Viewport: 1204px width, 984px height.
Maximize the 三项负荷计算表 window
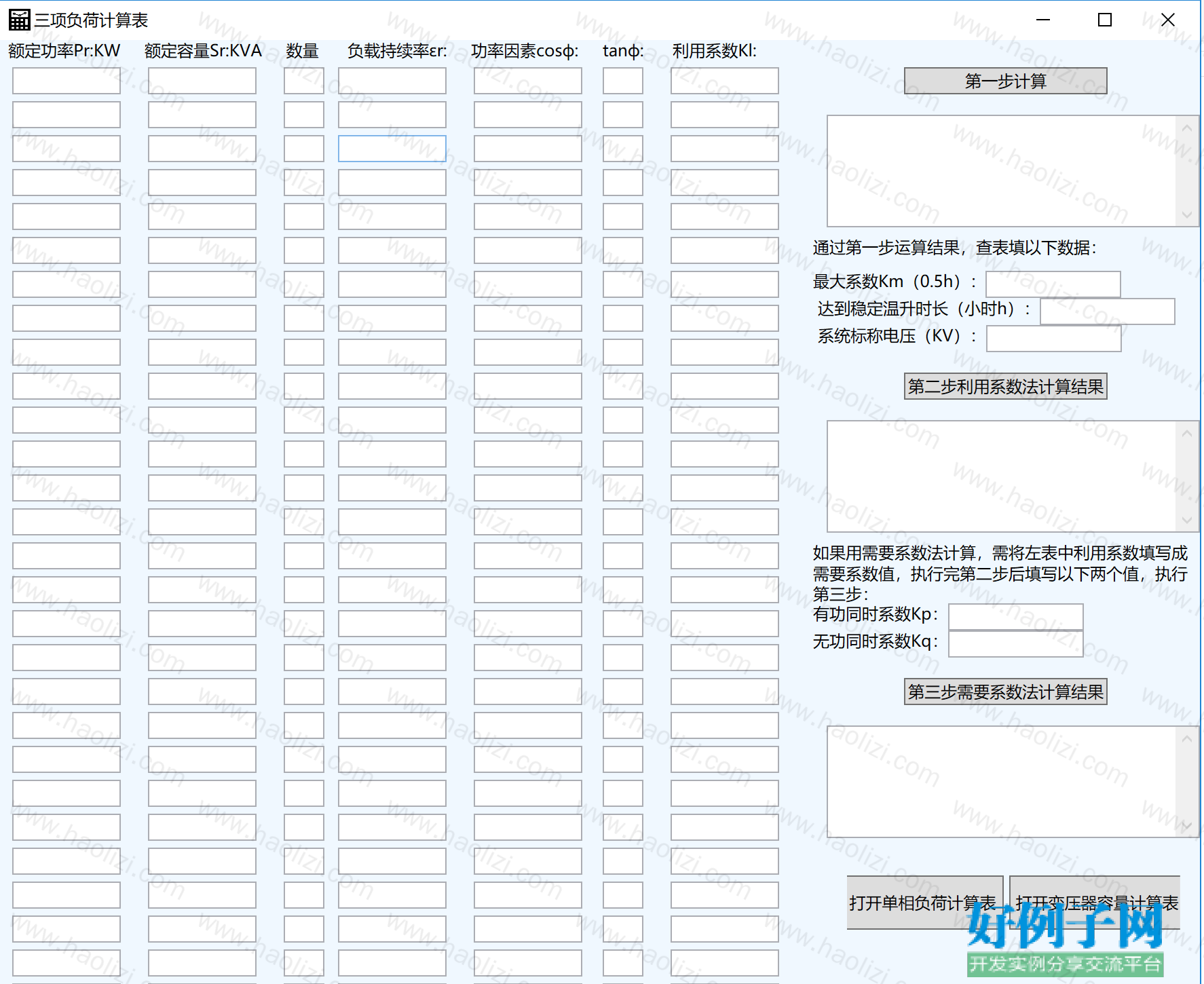pyautogui.click(x=1105, y=20)
